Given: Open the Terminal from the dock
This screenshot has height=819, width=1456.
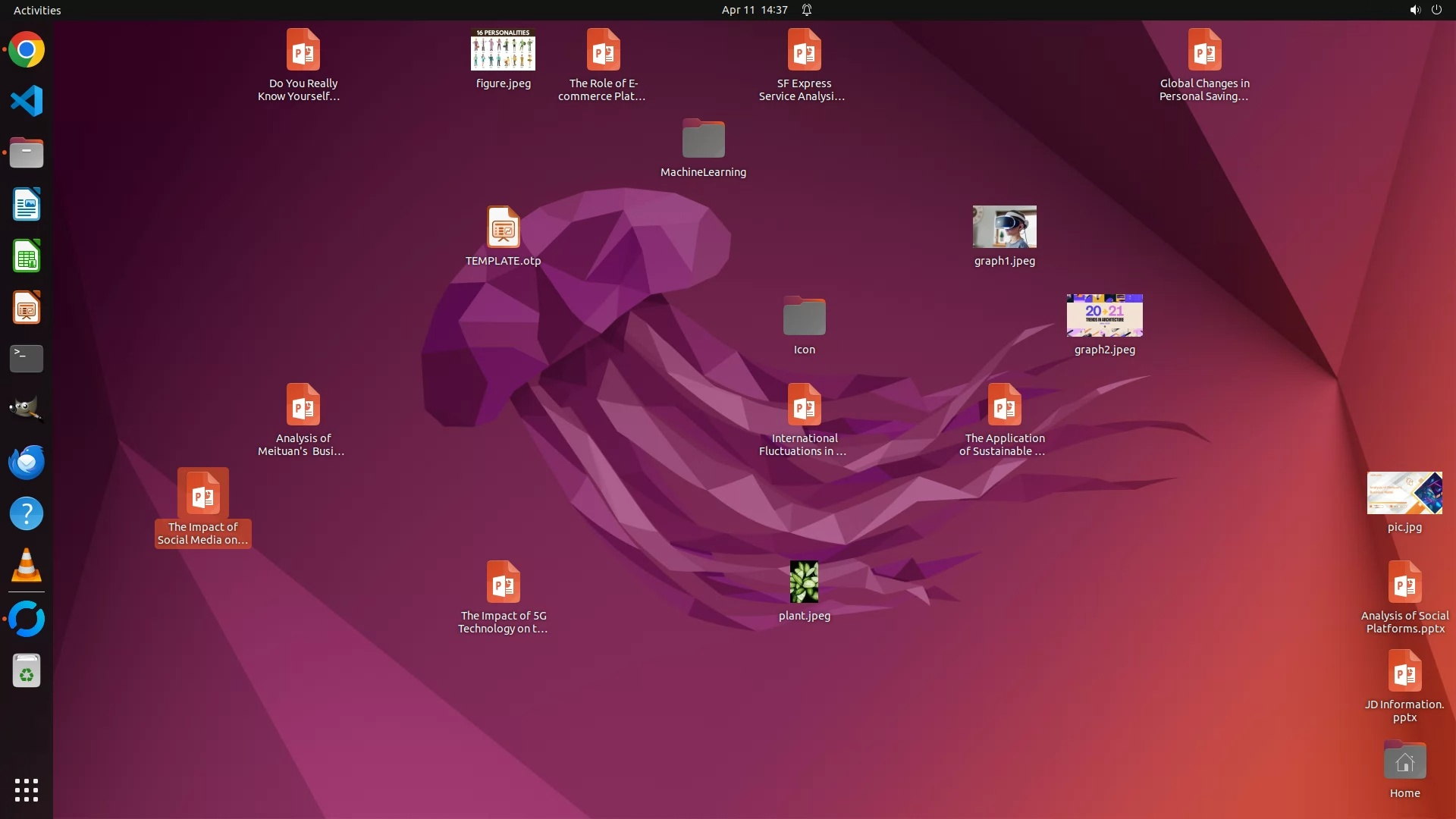Looking at the screenshot, I should pyautogui.click(x=27, y=358).
